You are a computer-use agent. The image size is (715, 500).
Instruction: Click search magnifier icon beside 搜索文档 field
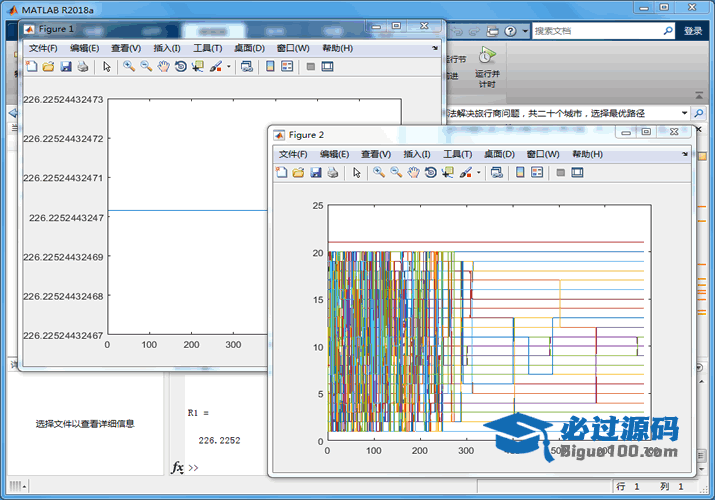click(x=668, y=31)
